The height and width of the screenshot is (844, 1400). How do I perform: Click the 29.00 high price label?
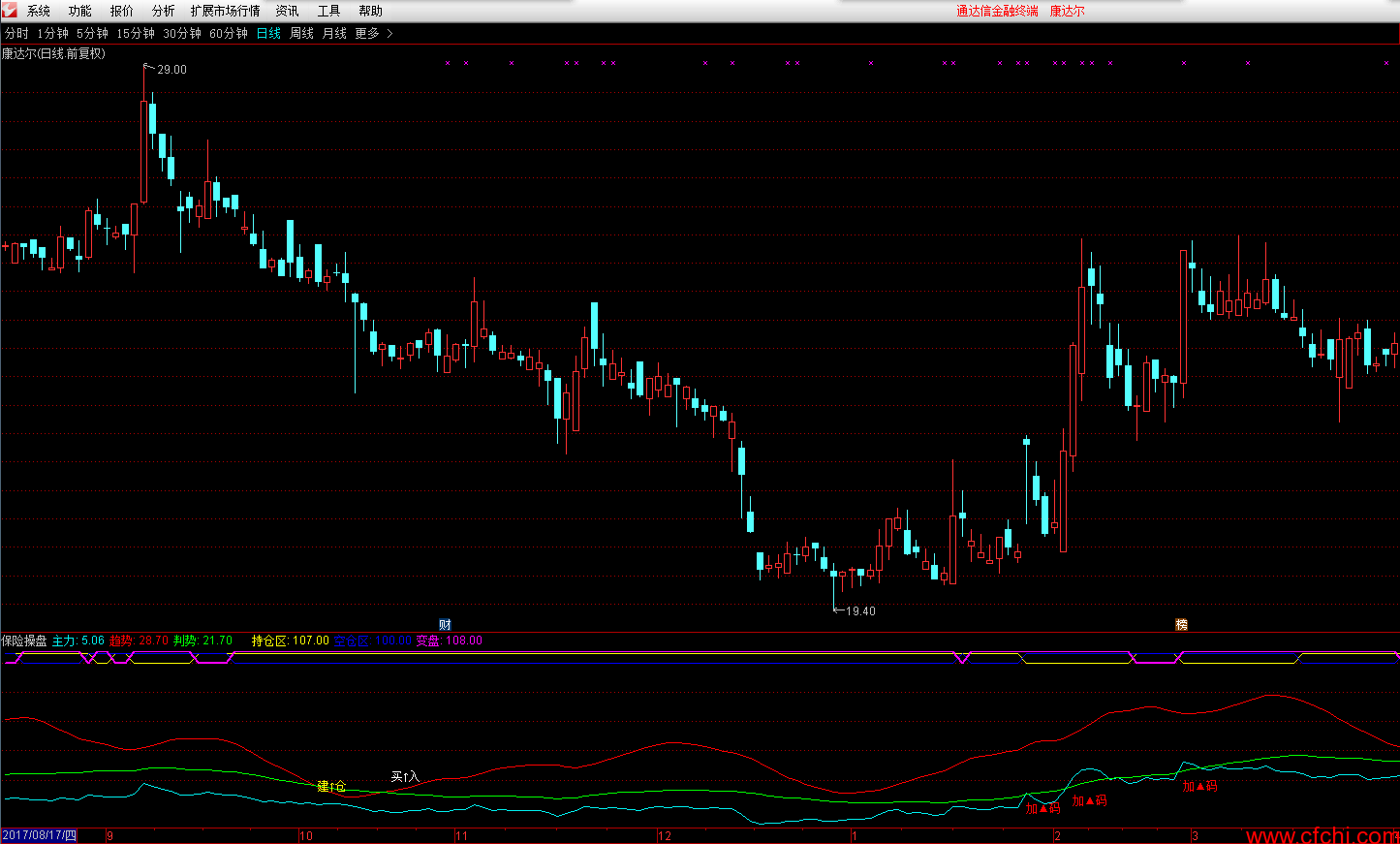coord(172,70)
